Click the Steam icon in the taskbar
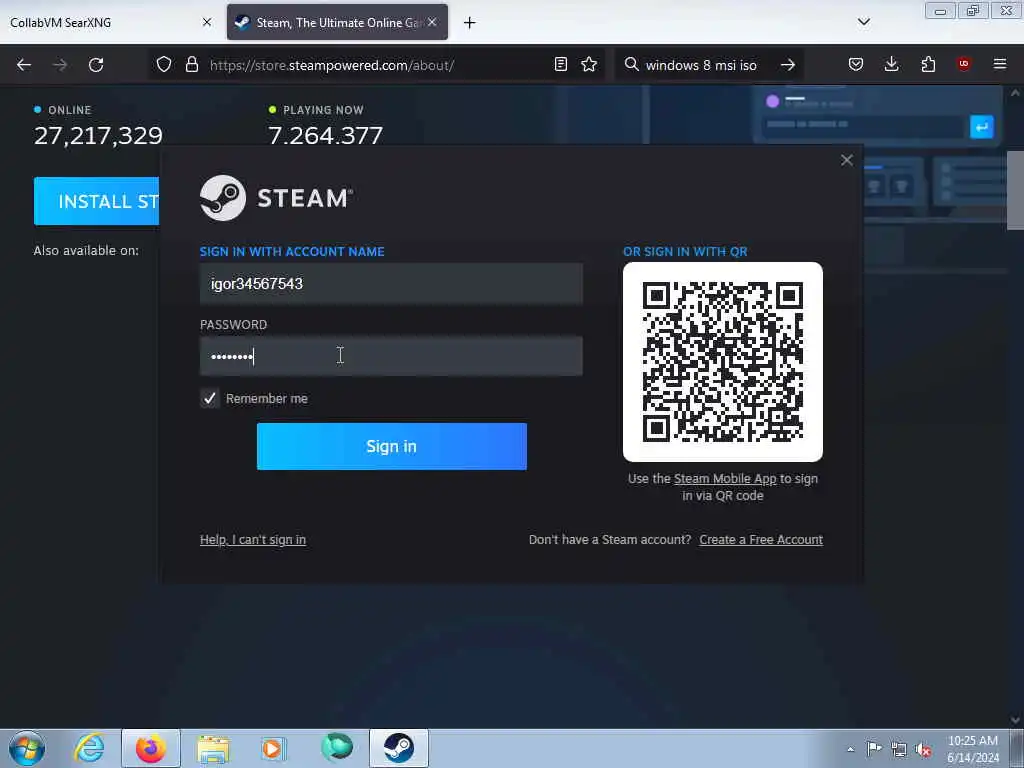The height and width of the screenshot is (768, 1024). pyautogui.click(x=398, y=748)
